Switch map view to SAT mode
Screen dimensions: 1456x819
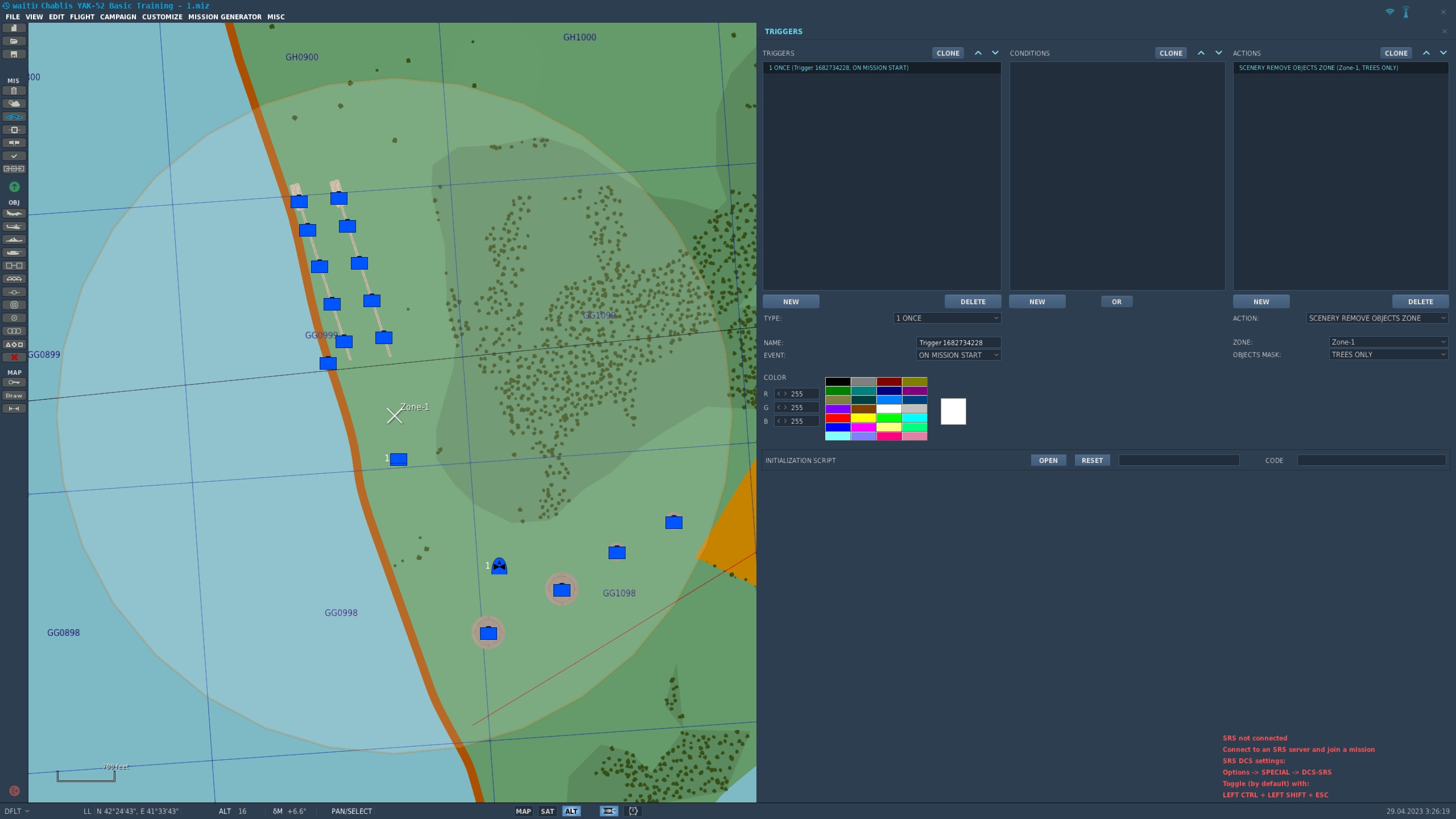click(547, 811)
